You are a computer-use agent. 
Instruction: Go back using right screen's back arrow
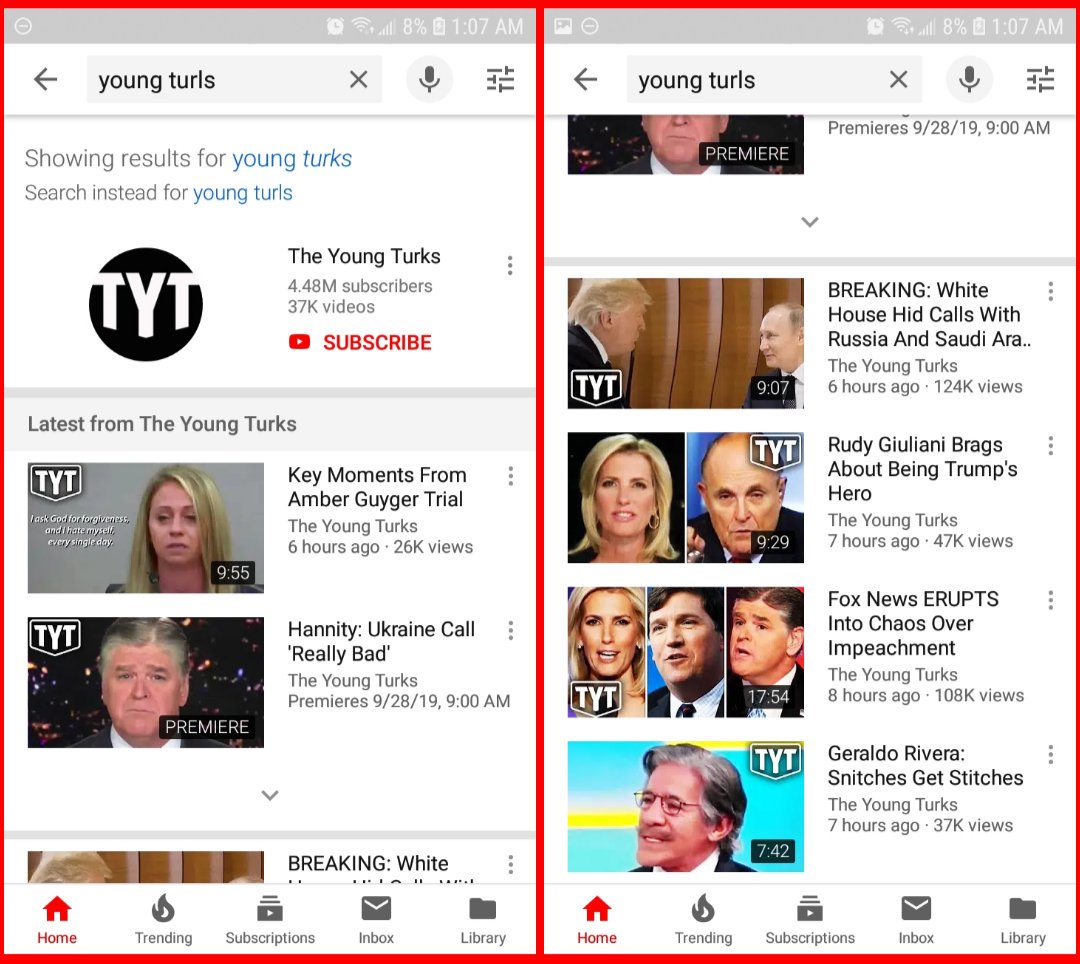(585, 80)
